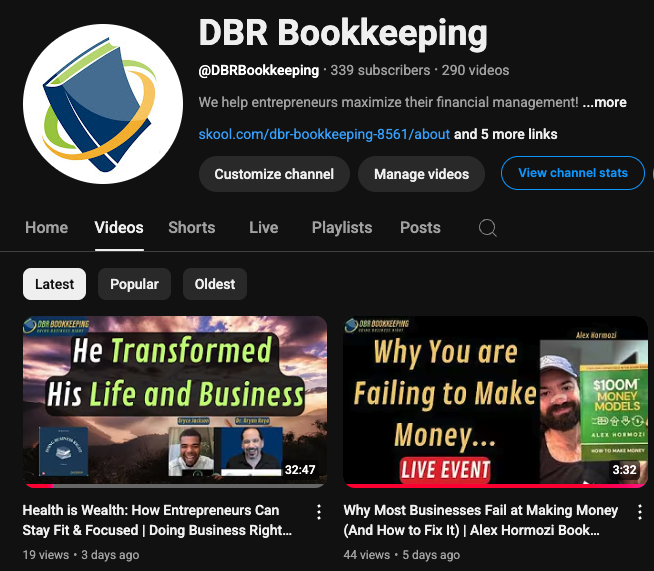The height and width of the screenshot is (571, 654).
Task: Sort videos by Oldest
Action: coord(215,284)
